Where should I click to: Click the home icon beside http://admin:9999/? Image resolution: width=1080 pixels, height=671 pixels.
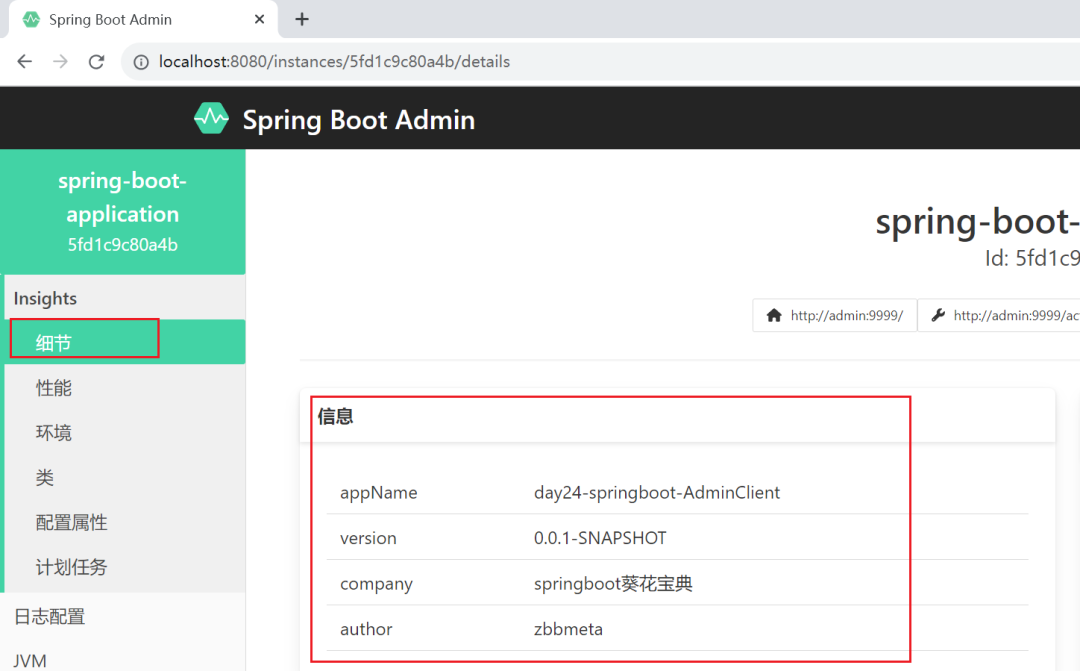click(x=774, y=316)
